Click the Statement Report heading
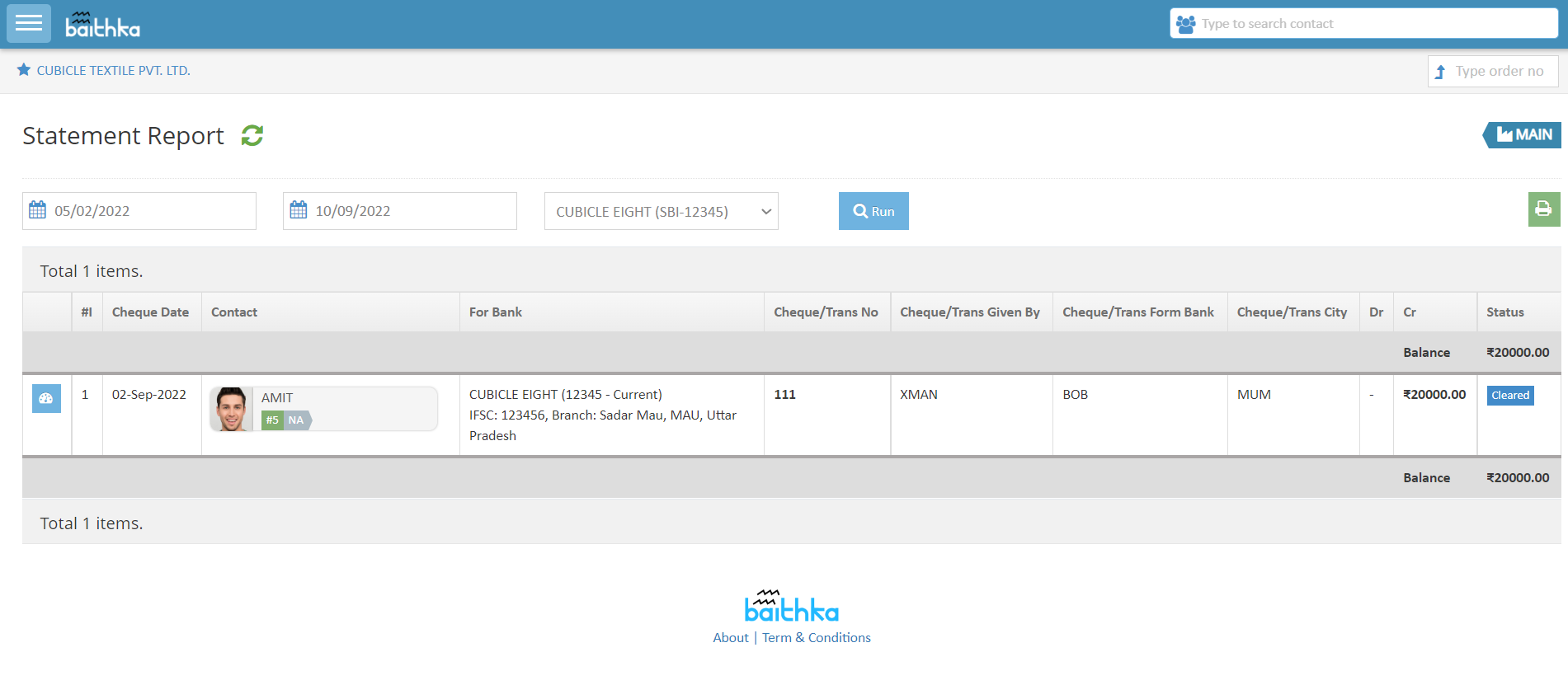Screen dimensions: 1568x699 (x=123, y=136)
